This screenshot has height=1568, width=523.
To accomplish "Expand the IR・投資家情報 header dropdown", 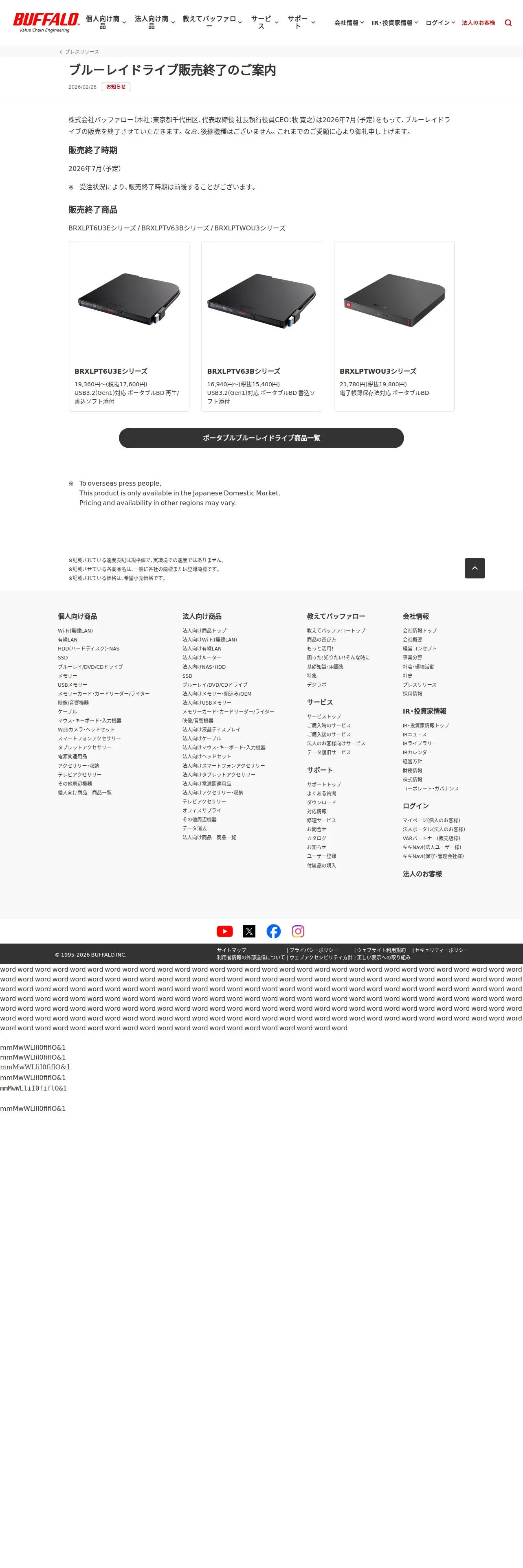I will (395, 22).
